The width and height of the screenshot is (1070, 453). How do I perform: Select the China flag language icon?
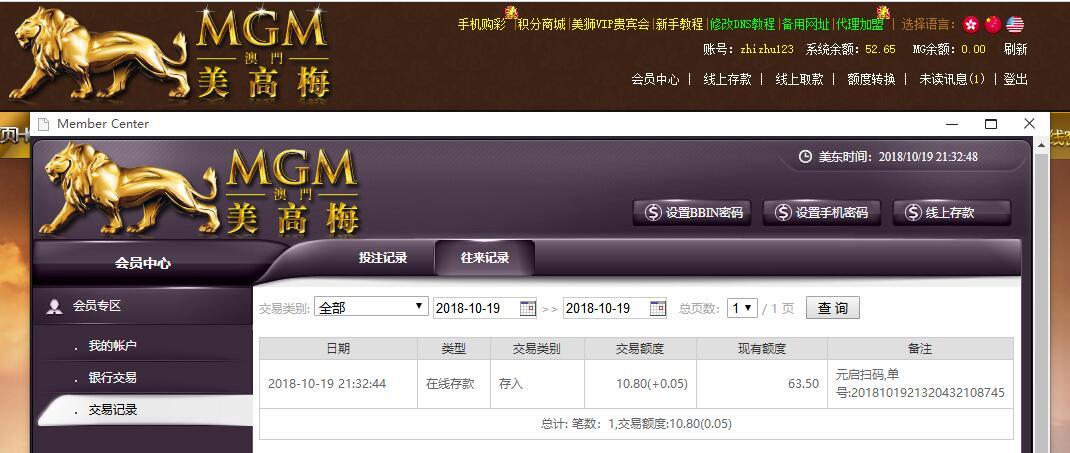993,25
